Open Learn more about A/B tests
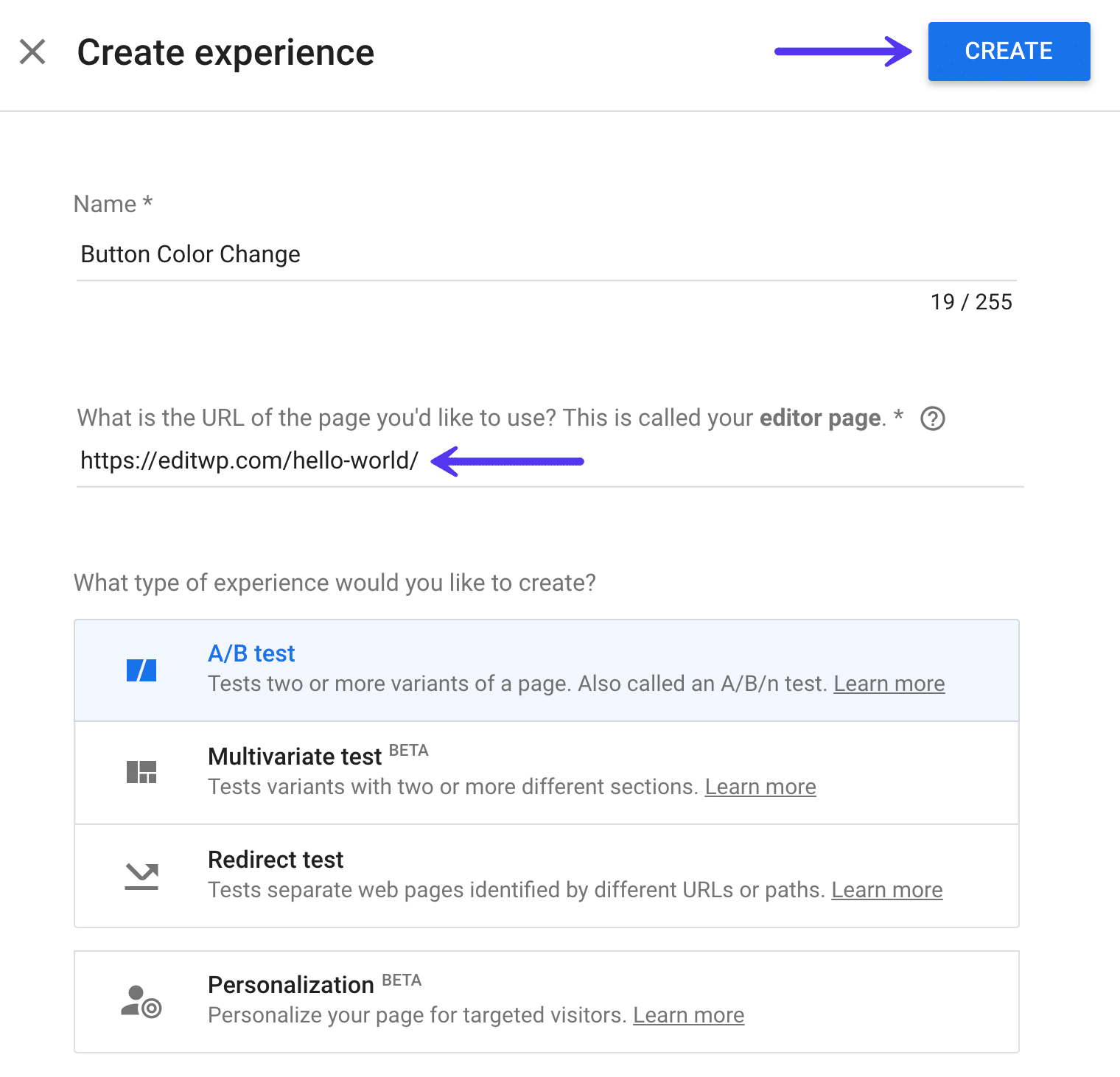The height and width of the screenshot is (1077, 1120). coord(889,684)
